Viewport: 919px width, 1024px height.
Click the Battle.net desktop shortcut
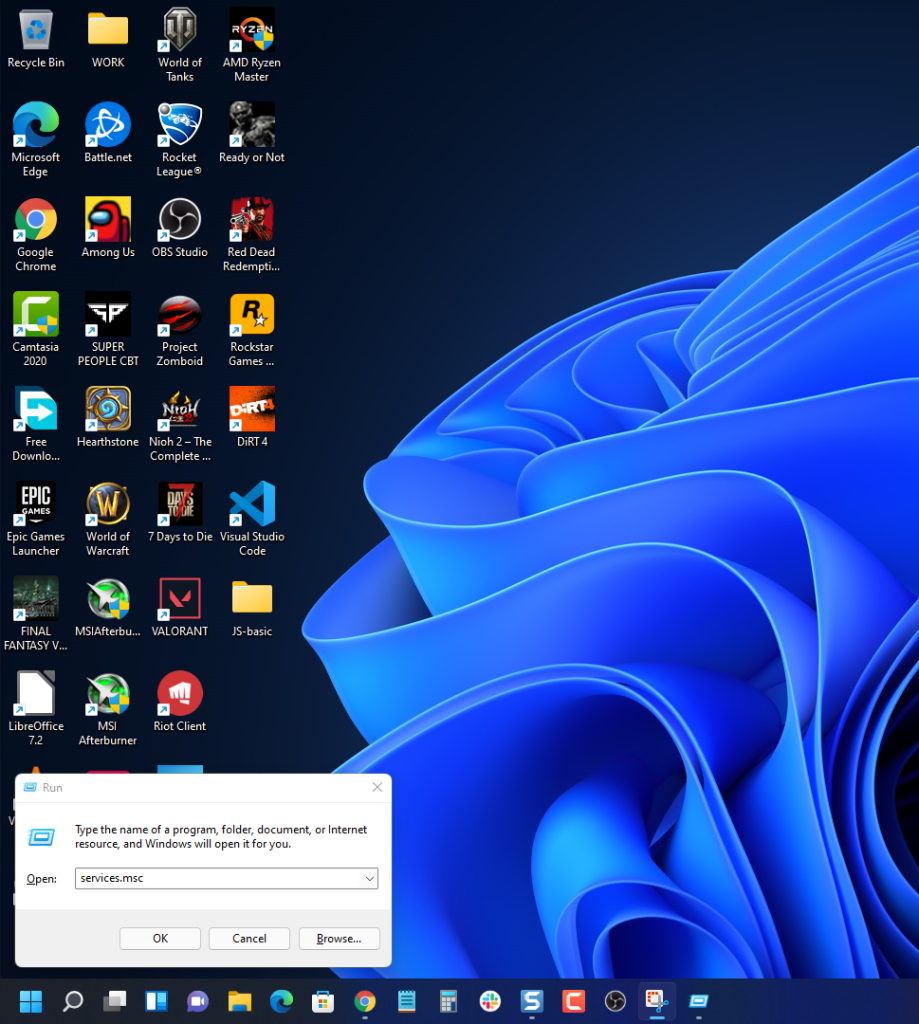pos(108,134)
